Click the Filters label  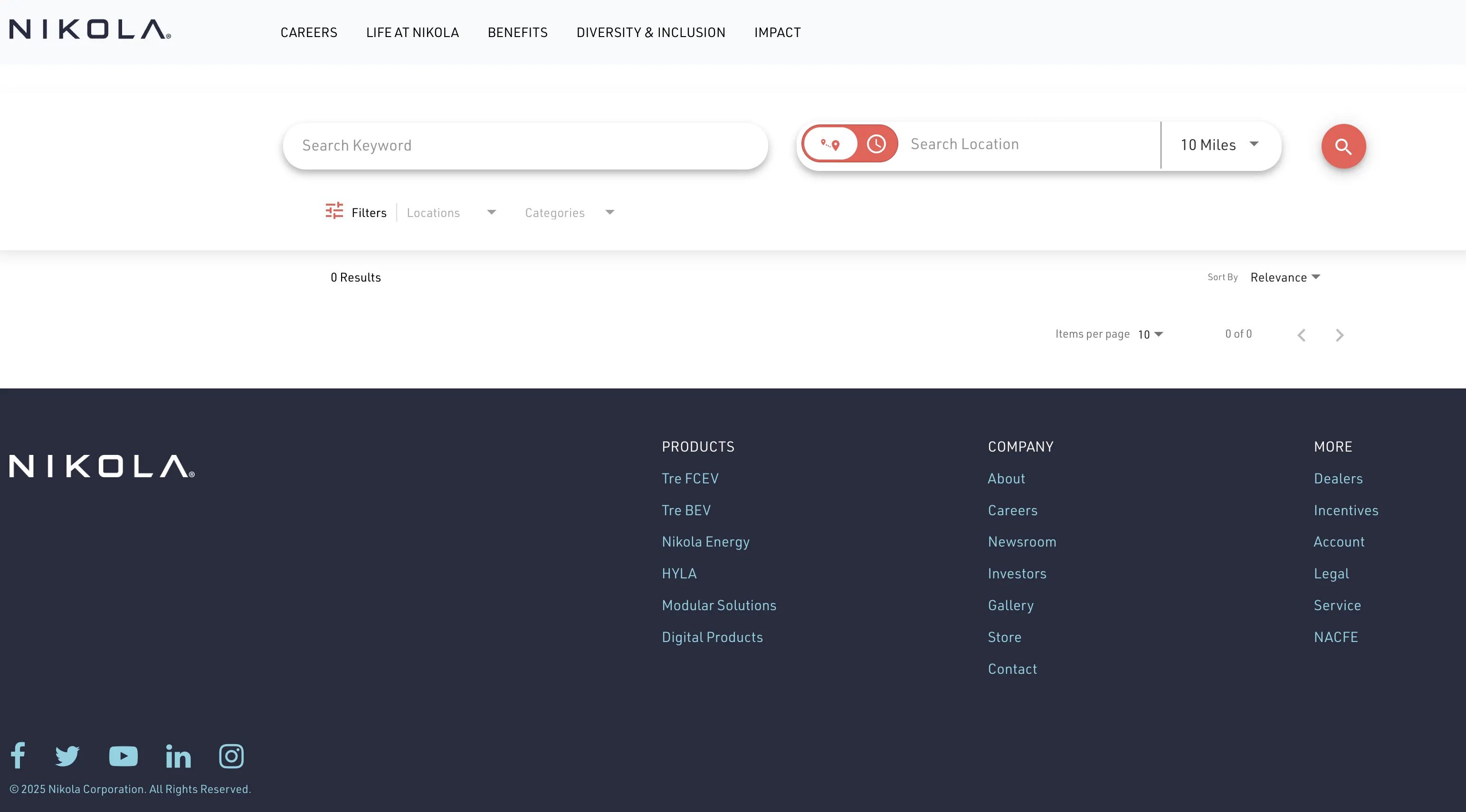(x=369, y=213)
